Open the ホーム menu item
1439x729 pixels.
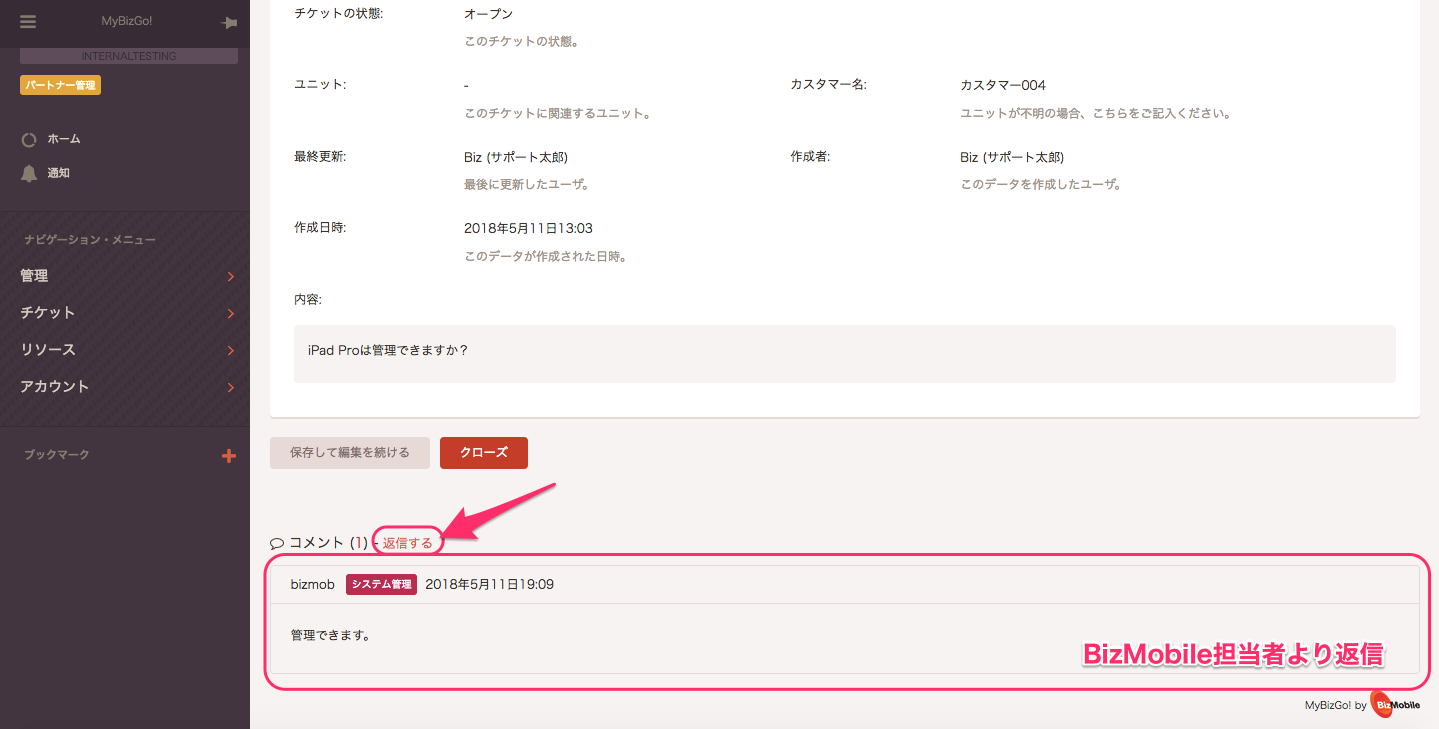pyautogui.click(x=64, y=139)
